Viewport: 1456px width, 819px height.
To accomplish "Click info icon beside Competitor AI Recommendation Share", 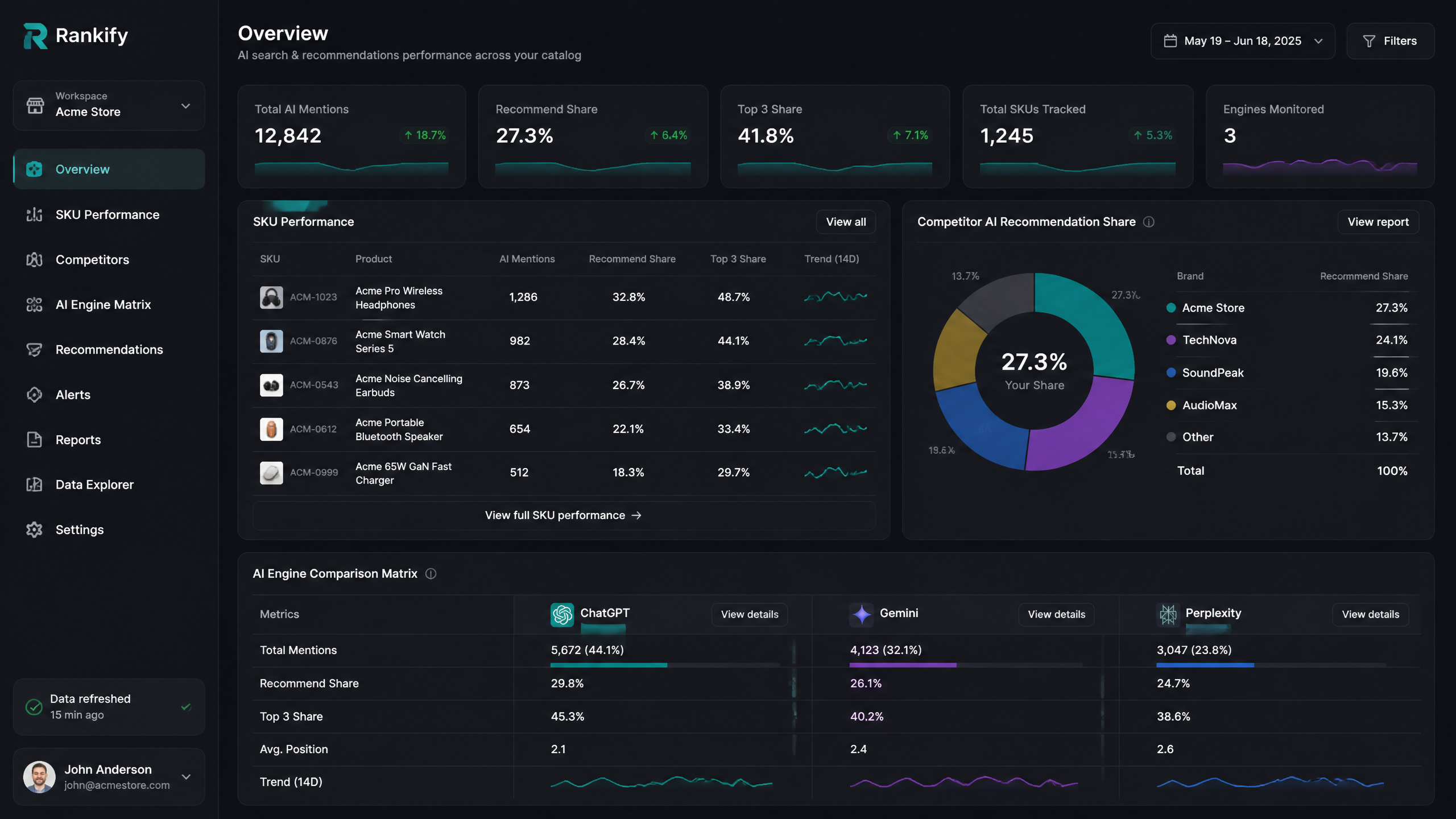I will click(x=1149, y=222).
